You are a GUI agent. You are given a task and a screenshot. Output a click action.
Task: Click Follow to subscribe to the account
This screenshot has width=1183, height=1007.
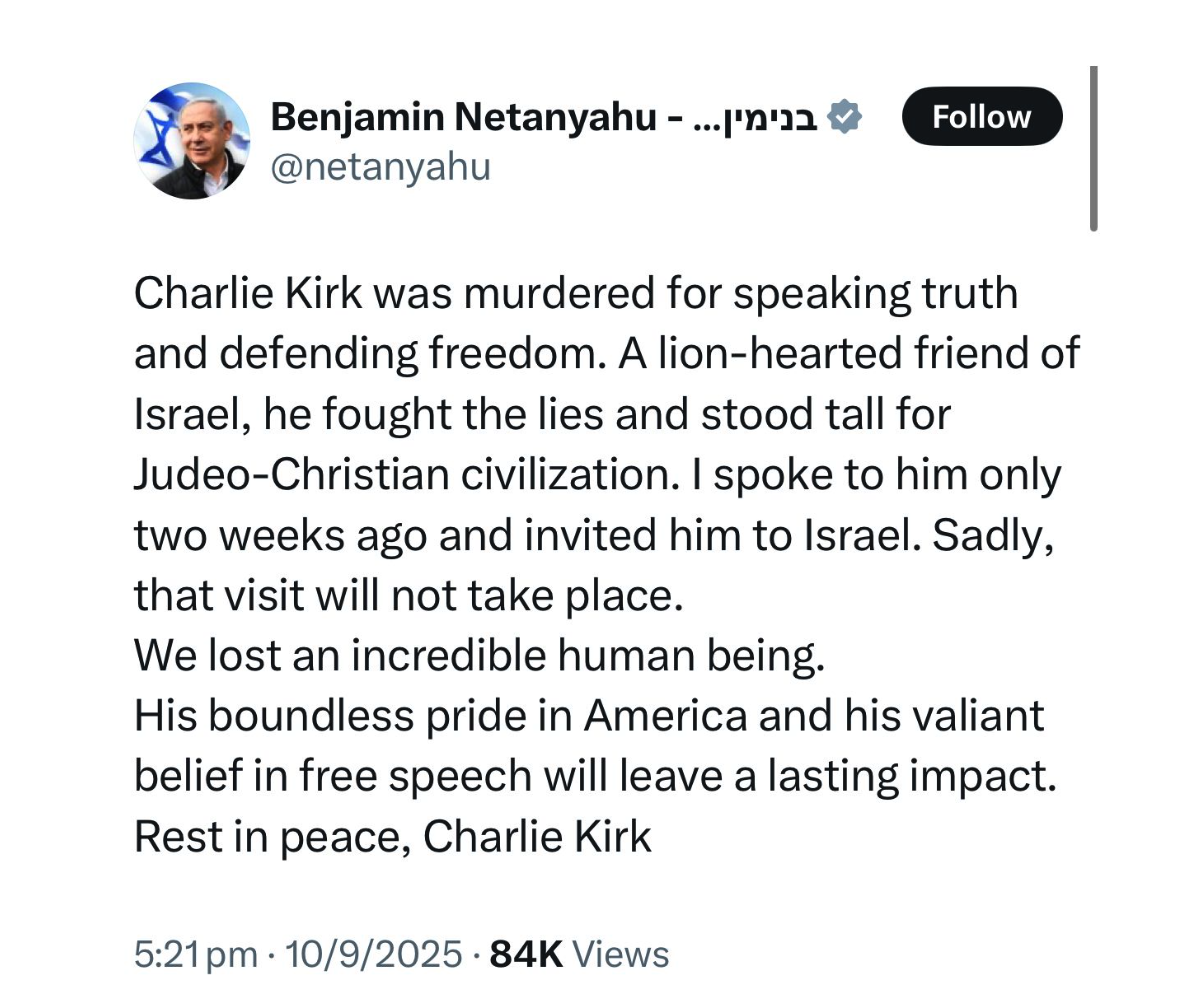tap(981, 116)
